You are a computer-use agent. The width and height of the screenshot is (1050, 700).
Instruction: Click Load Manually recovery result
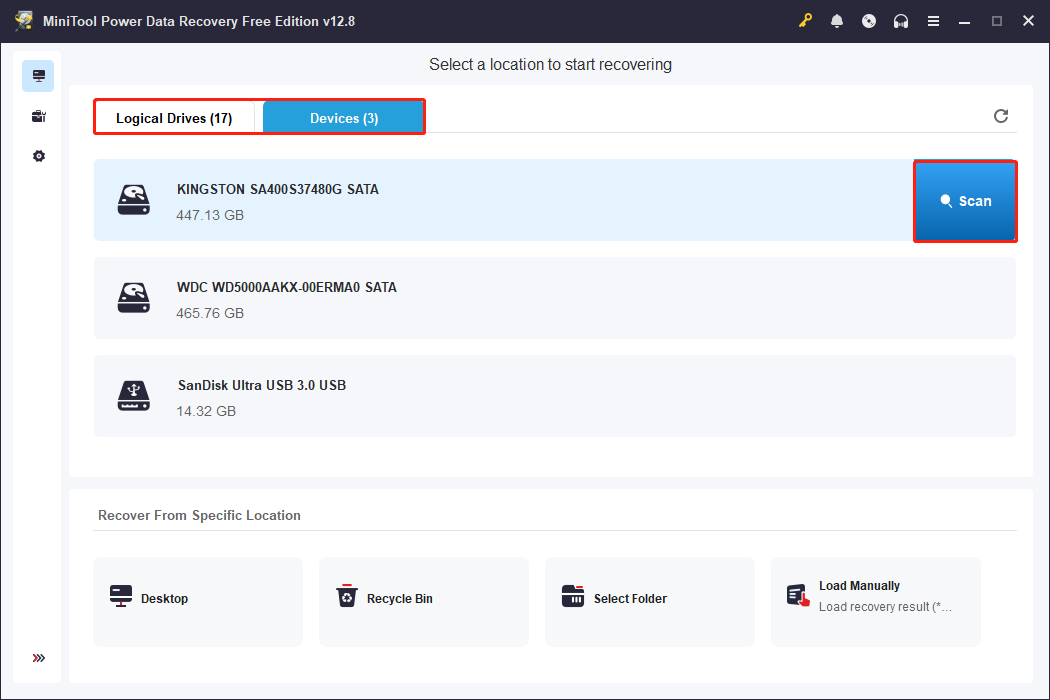875,599
